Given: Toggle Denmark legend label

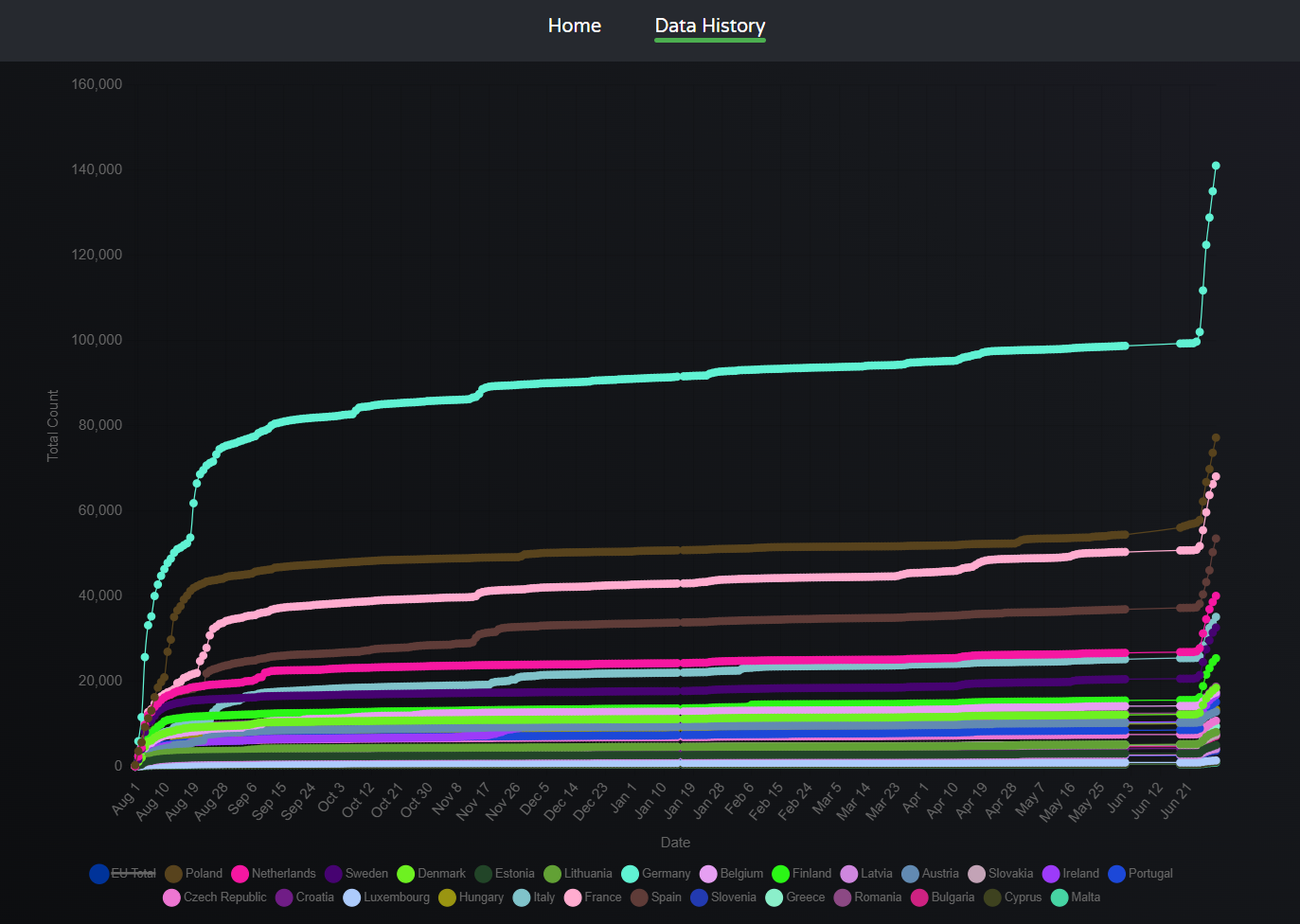Looking at the screenshot, I should coord(441,873).
